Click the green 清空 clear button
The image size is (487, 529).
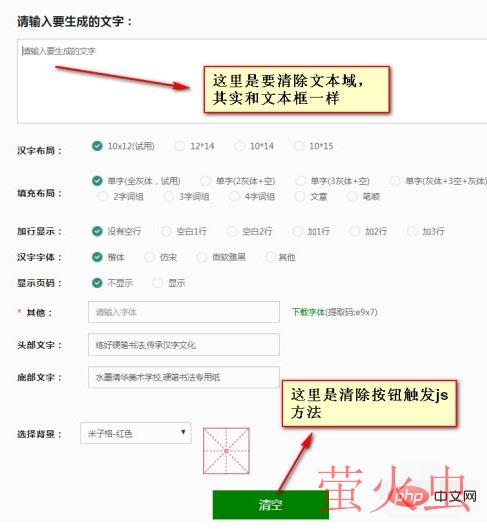click(x=270, y=504)
